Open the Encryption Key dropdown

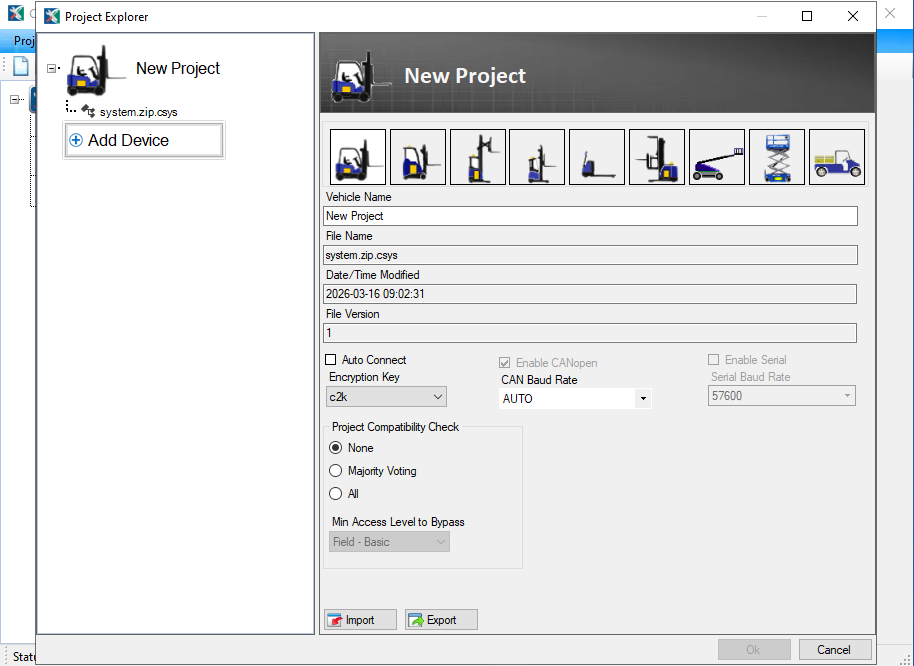[439, 396]
